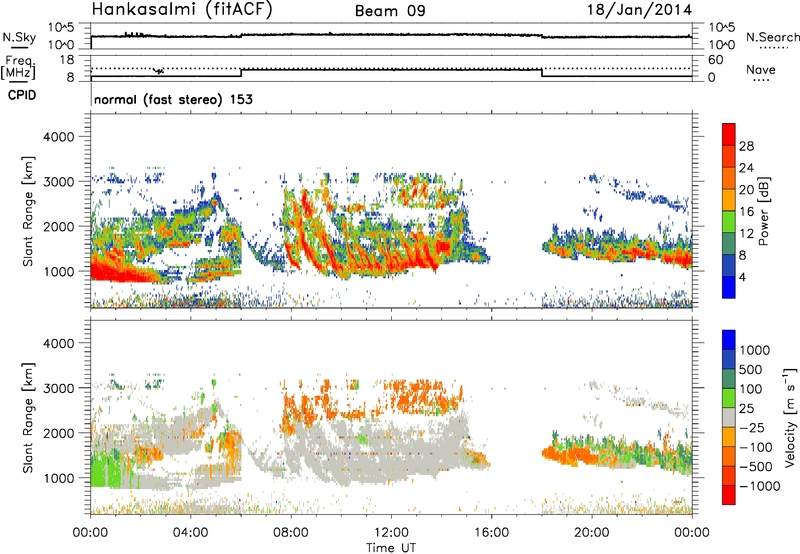Click the 04:00 time tick label
The height and width of the screenshot is (554, 800).
pyautogui.click(x=191, y=533)
